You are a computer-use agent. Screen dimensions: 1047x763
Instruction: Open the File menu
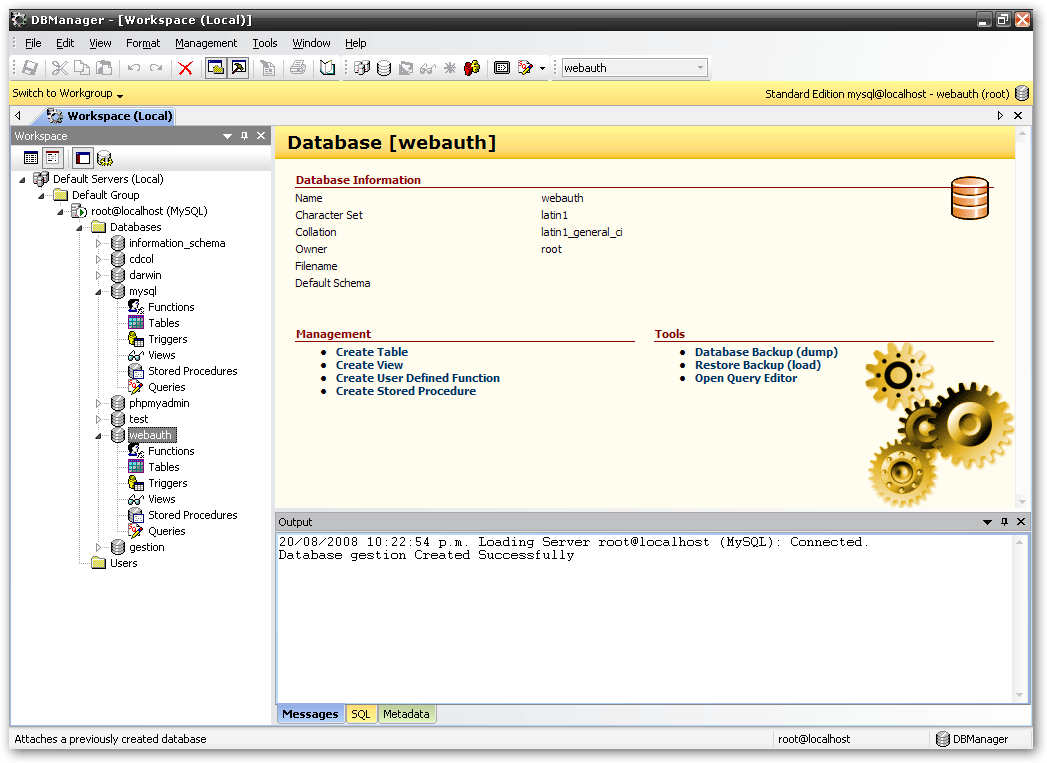[x=33, y=43]
